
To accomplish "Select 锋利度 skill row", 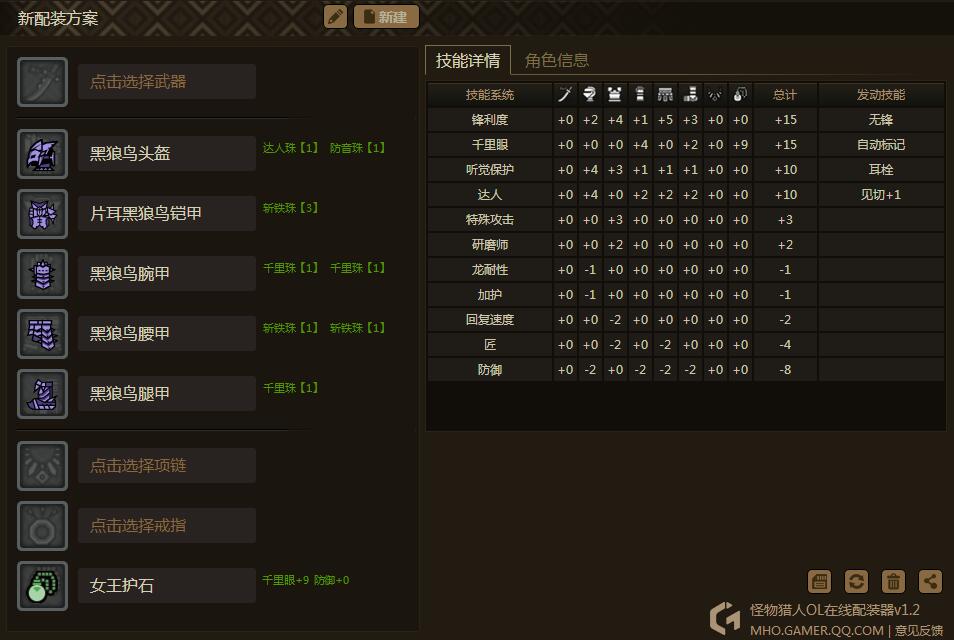I will 686,120.
